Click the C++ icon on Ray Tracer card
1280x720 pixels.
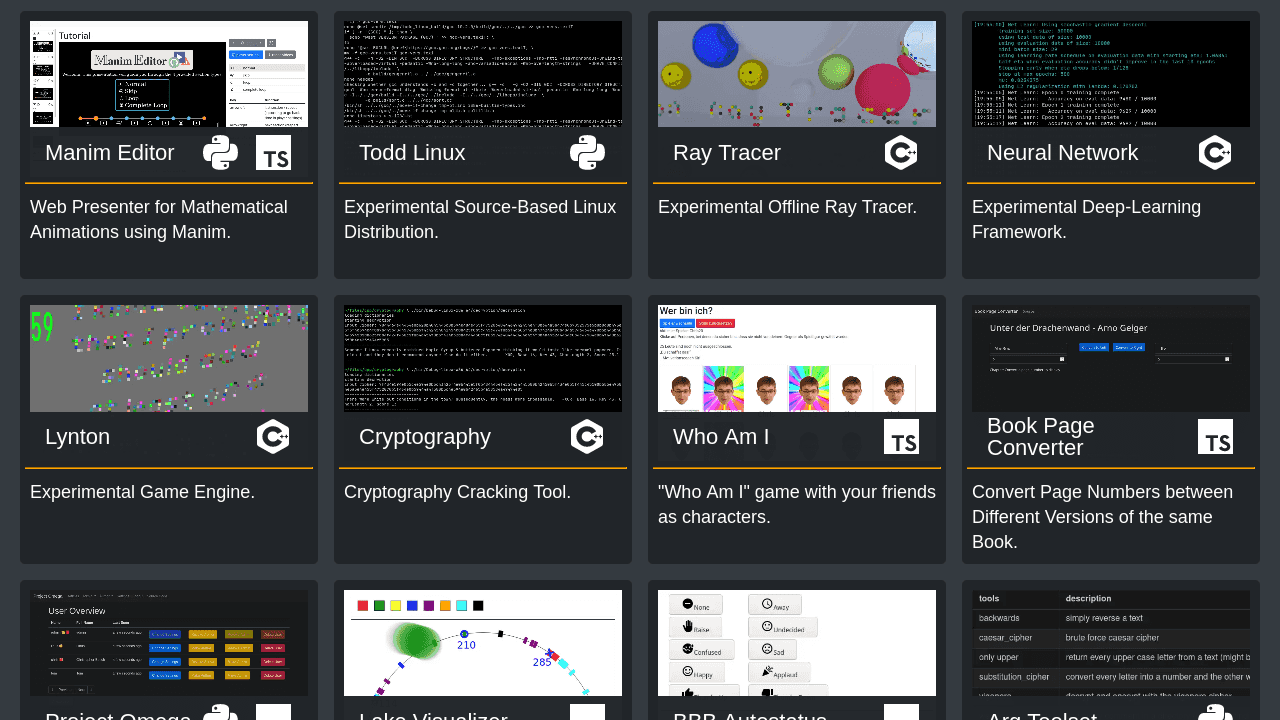901,153
